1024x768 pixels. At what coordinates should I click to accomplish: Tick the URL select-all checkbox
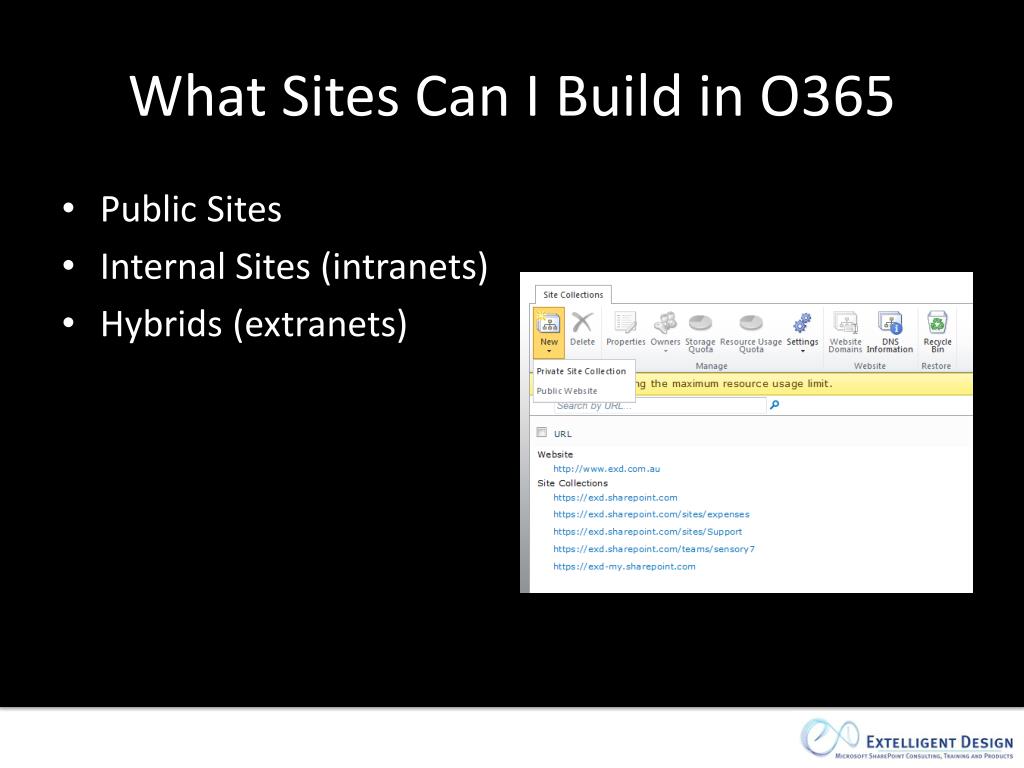point(541,432)
